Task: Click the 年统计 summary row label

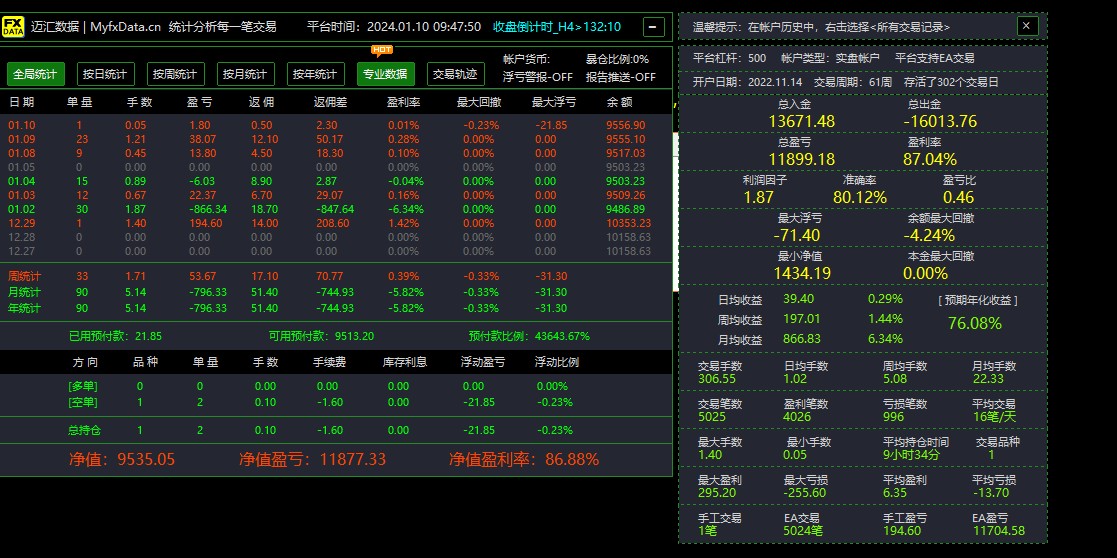Action: point(24,308)
